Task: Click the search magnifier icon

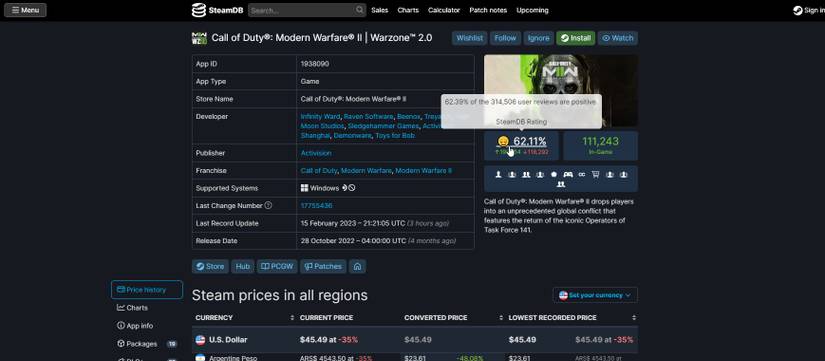Action: pyautogui.click(x=359, y=10)
